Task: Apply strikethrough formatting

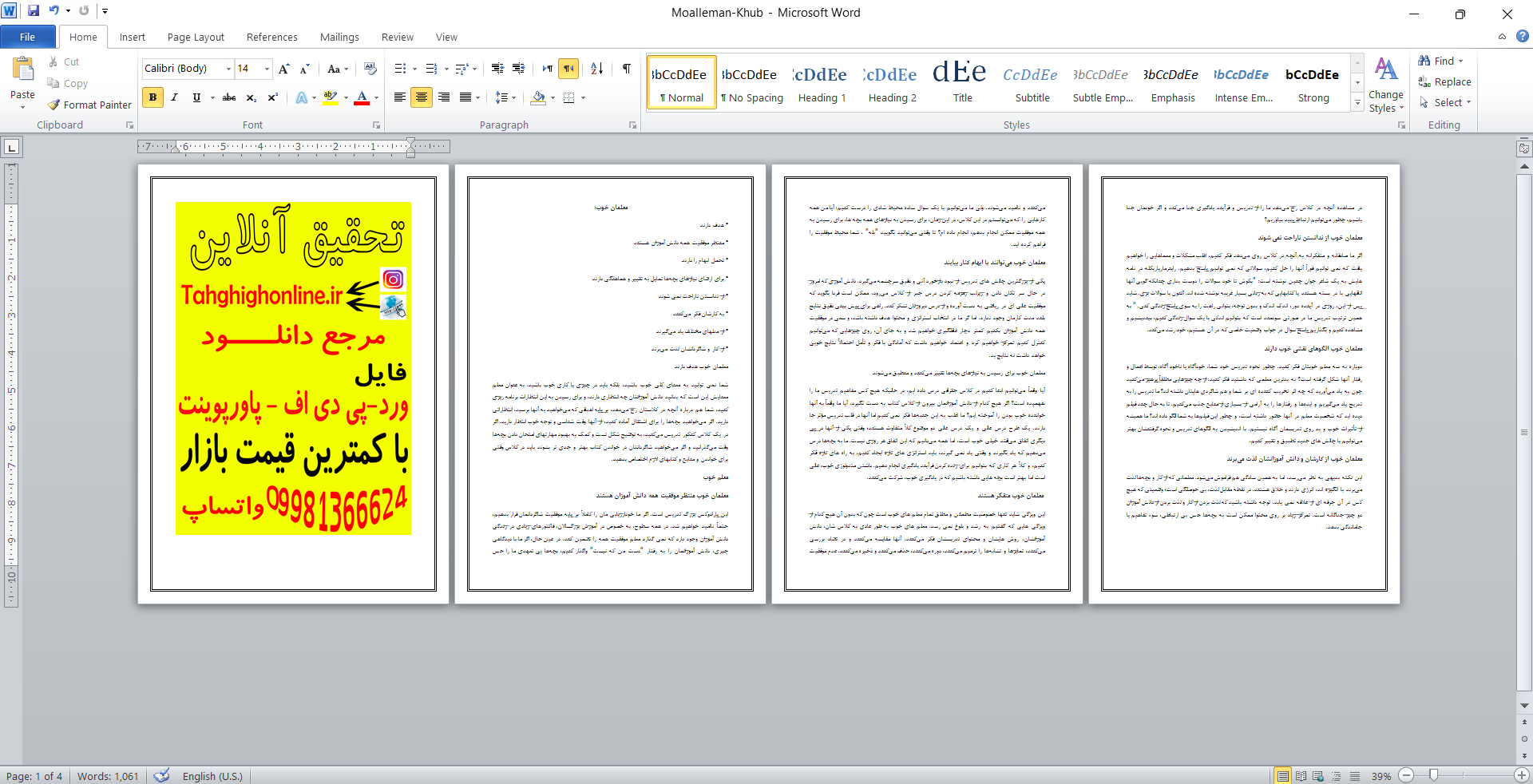Action: point(229,97)
